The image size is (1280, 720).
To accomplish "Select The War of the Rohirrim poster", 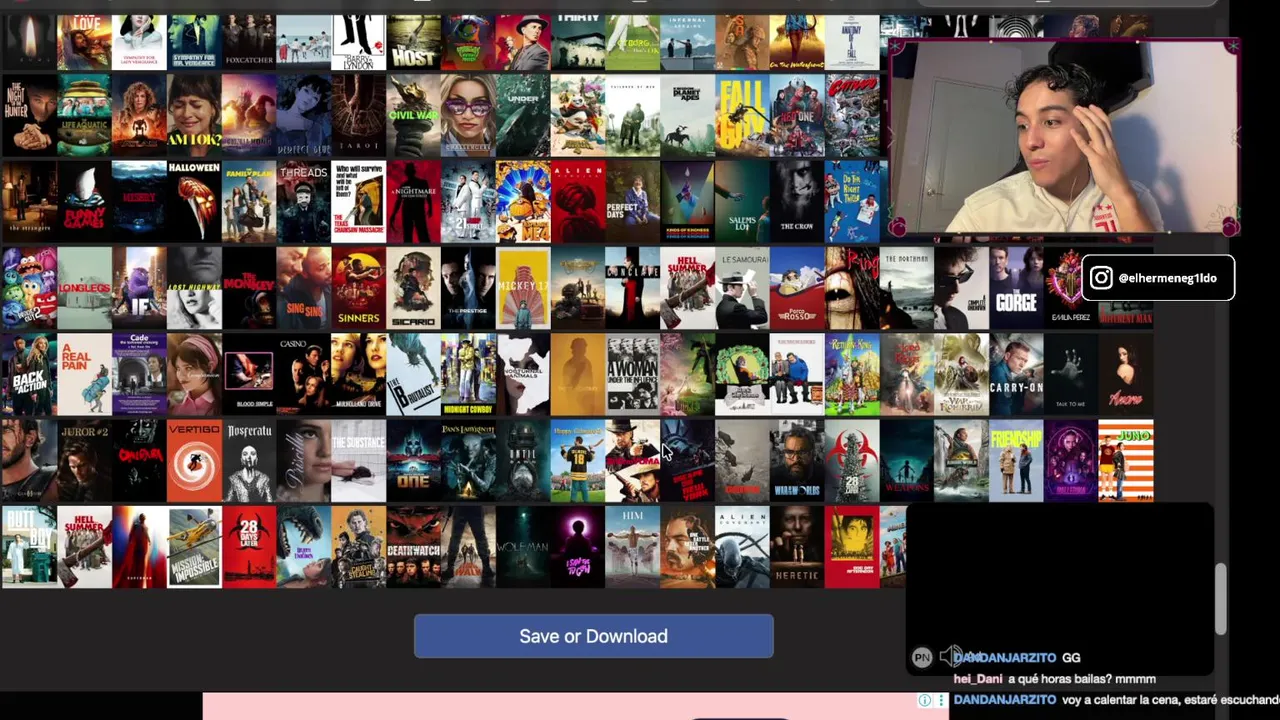I will tap(961, 374).
